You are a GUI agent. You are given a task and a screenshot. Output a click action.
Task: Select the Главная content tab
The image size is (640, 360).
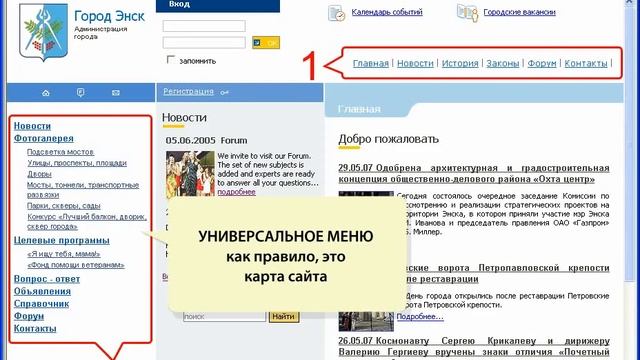pyautogui.click(x=359, y=109)
